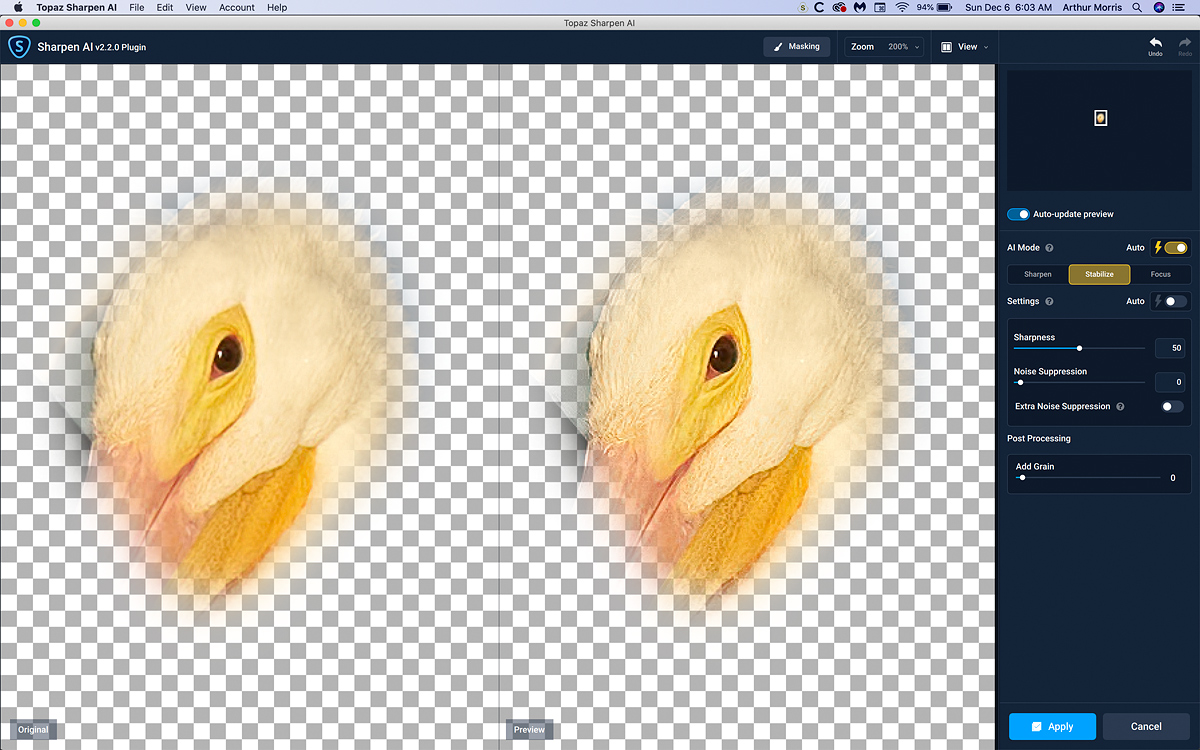Open Spotlight search in menu bar

point(1137,7)
